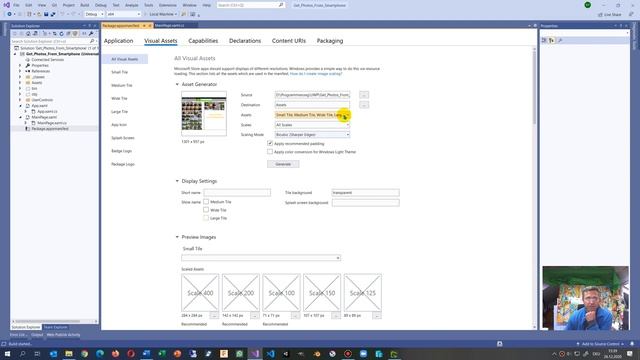Click the Live Share icon
Image resolution: width=640 pixels, height=360 pixels.
click(600, 15)
